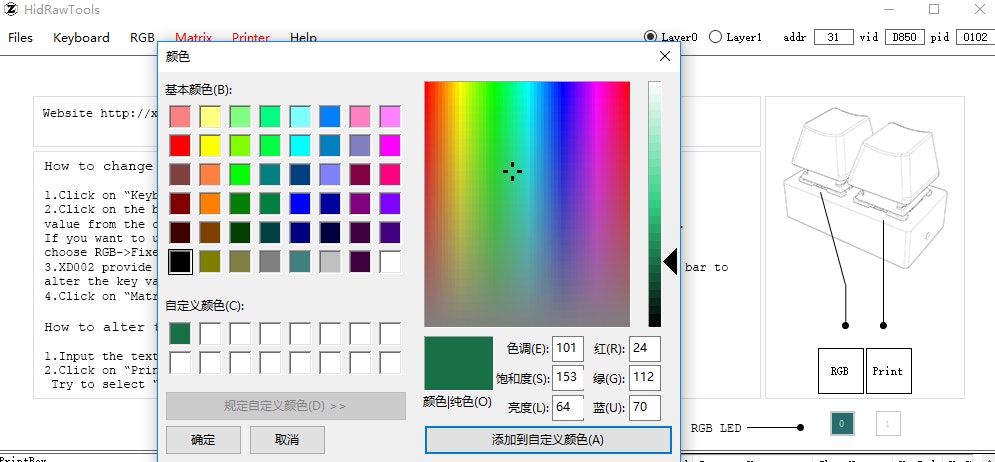Viewport: 995px width, 462px height.
Task: Click the RGB key box under keyboard
Action: click(840, 370)
